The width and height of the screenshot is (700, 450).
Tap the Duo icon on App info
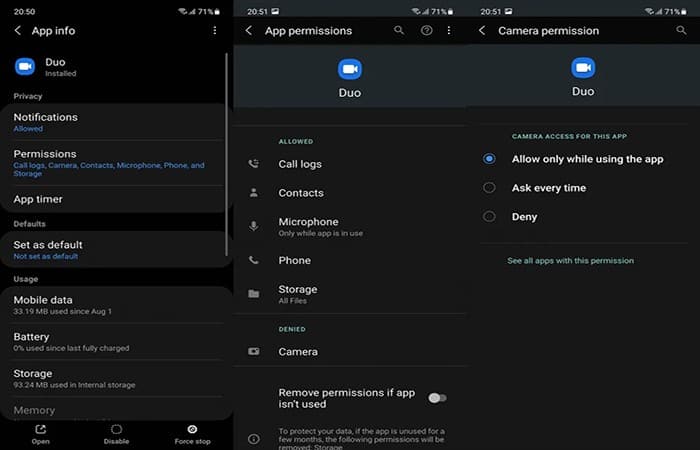[25, 67]
